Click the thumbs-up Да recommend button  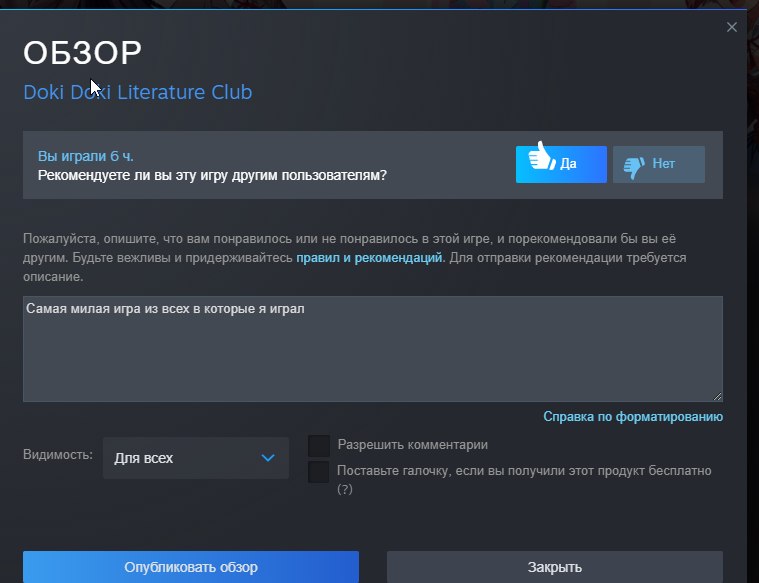(x=561, y=164)
